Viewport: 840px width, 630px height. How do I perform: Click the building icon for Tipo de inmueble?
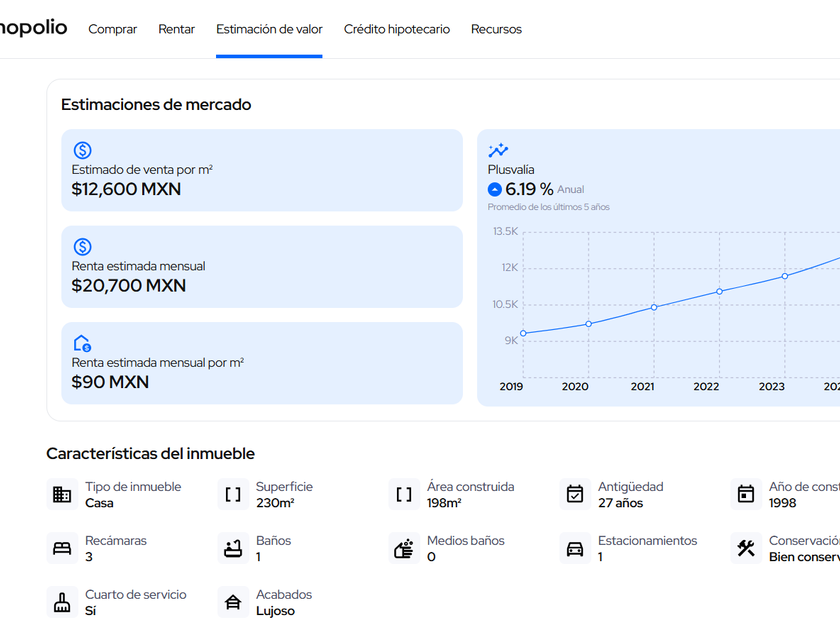tap(62, 494)
